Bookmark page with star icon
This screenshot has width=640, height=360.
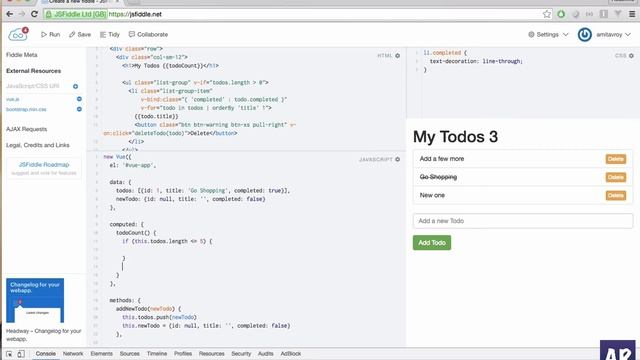pos(547,14)
